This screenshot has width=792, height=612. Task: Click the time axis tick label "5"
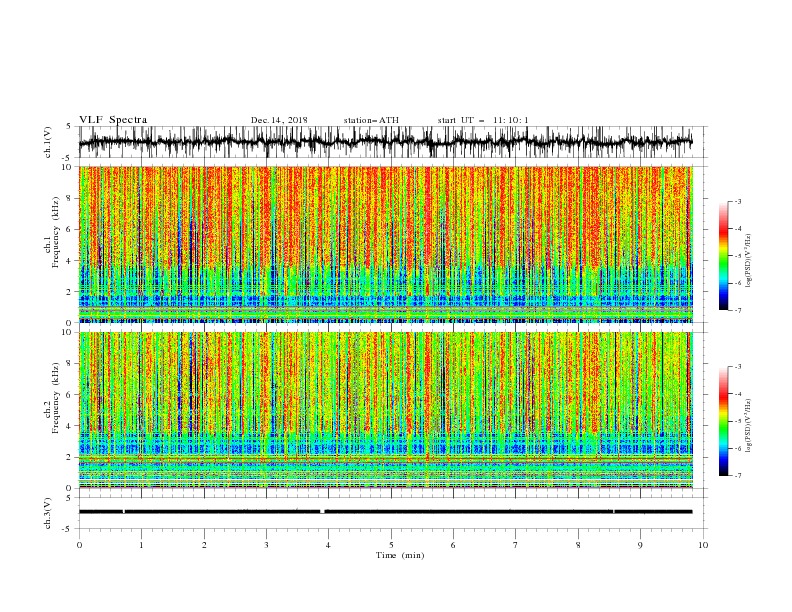[391, 545]
